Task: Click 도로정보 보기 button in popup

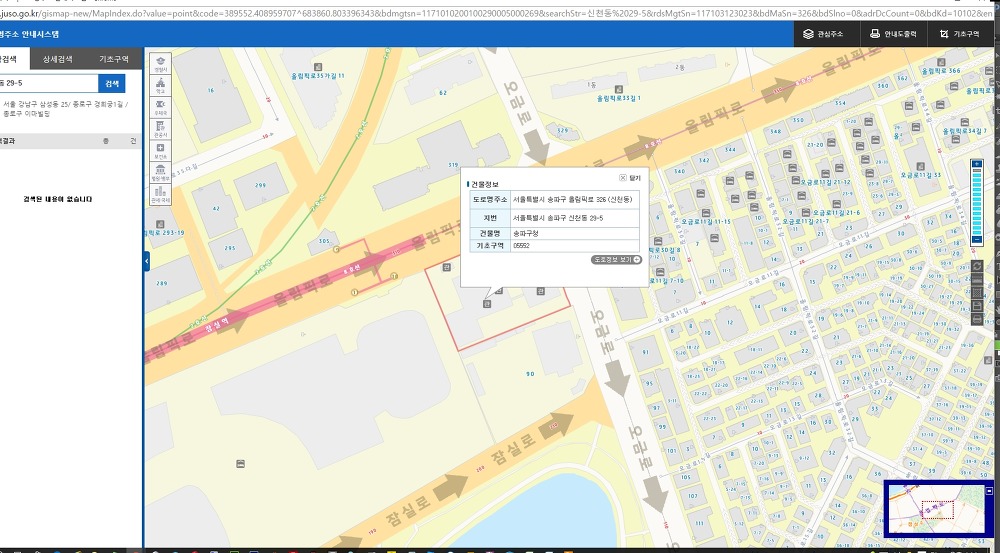Action: (x=616, y=260)
